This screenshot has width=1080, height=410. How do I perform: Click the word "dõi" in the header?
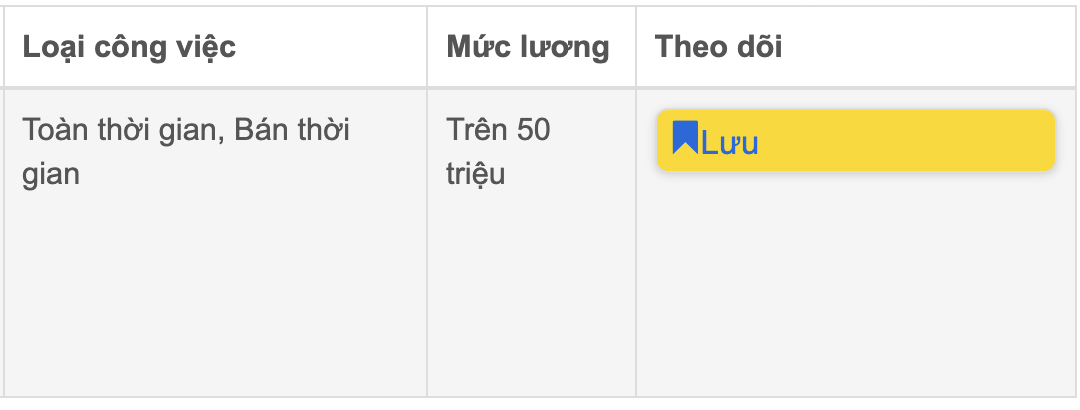click(759, 47)
